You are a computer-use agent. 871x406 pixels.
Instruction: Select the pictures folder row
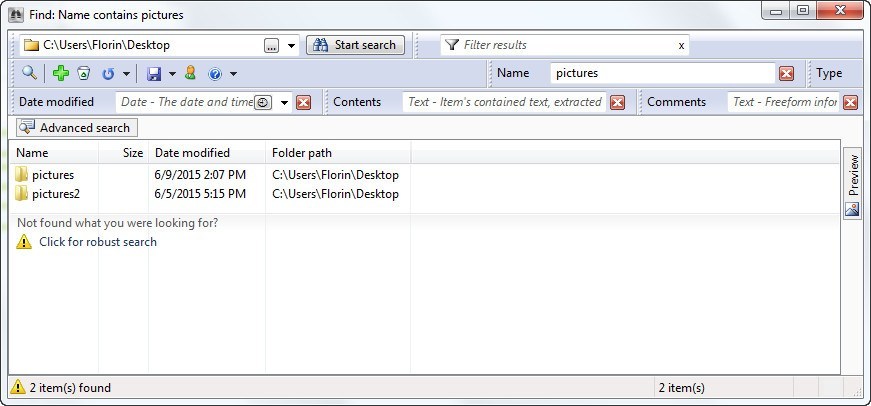point(424,175)
